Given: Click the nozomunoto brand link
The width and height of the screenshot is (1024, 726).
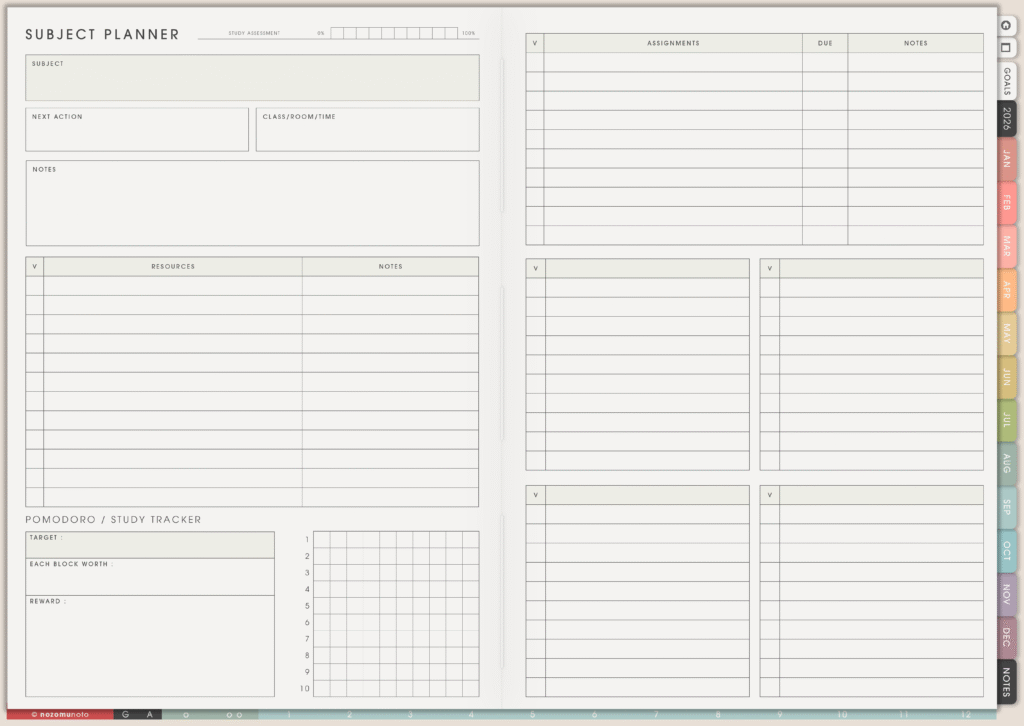Looking at the screenshot, I should 59,715.
